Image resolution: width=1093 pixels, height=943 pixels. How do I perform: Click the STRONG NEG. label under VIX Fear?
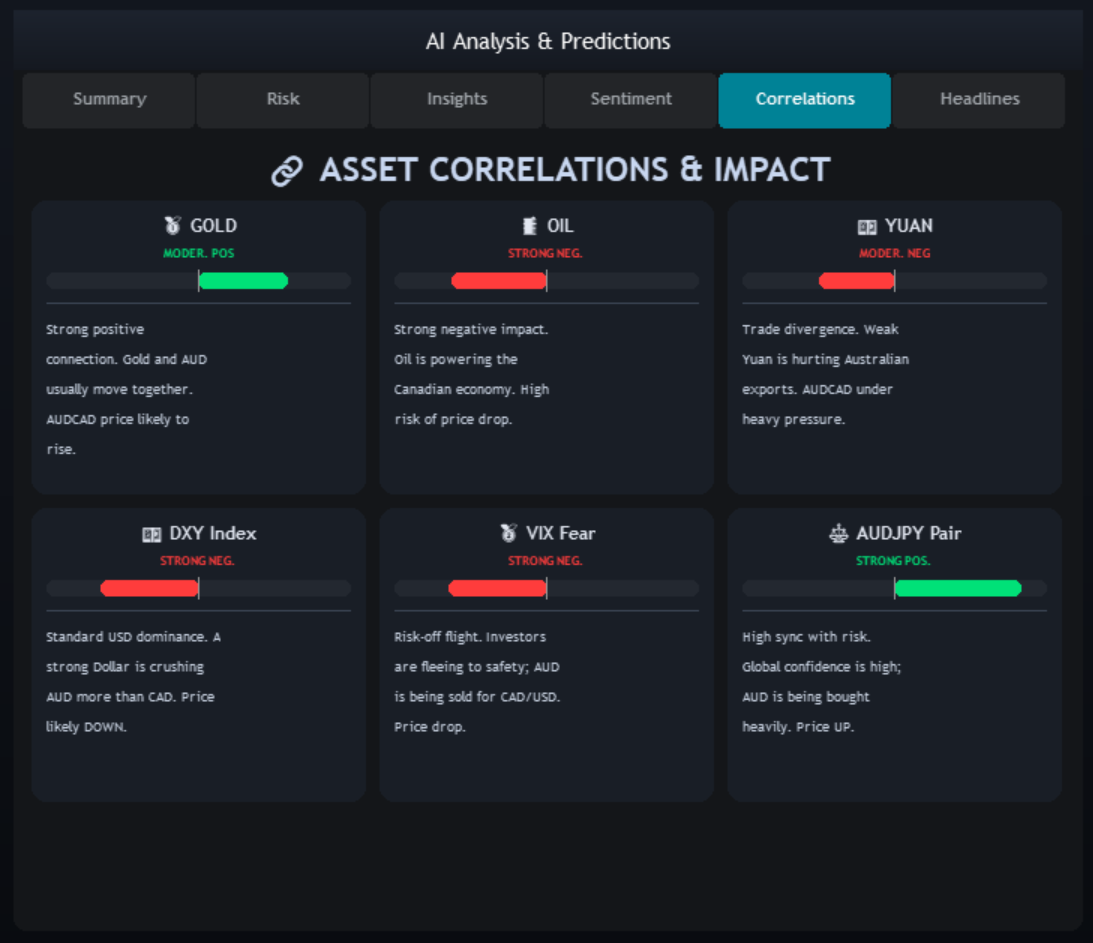pyautogui.click(x=545, y=561)
